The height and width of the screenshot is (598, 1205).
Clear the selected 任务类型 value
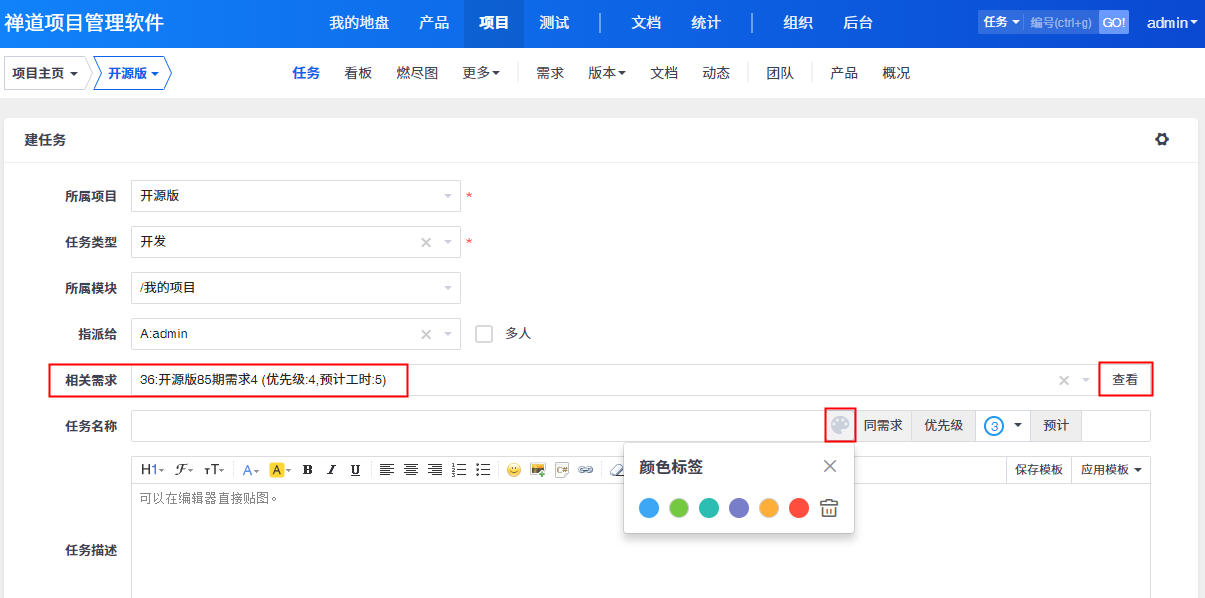click(x=426, y=242)
